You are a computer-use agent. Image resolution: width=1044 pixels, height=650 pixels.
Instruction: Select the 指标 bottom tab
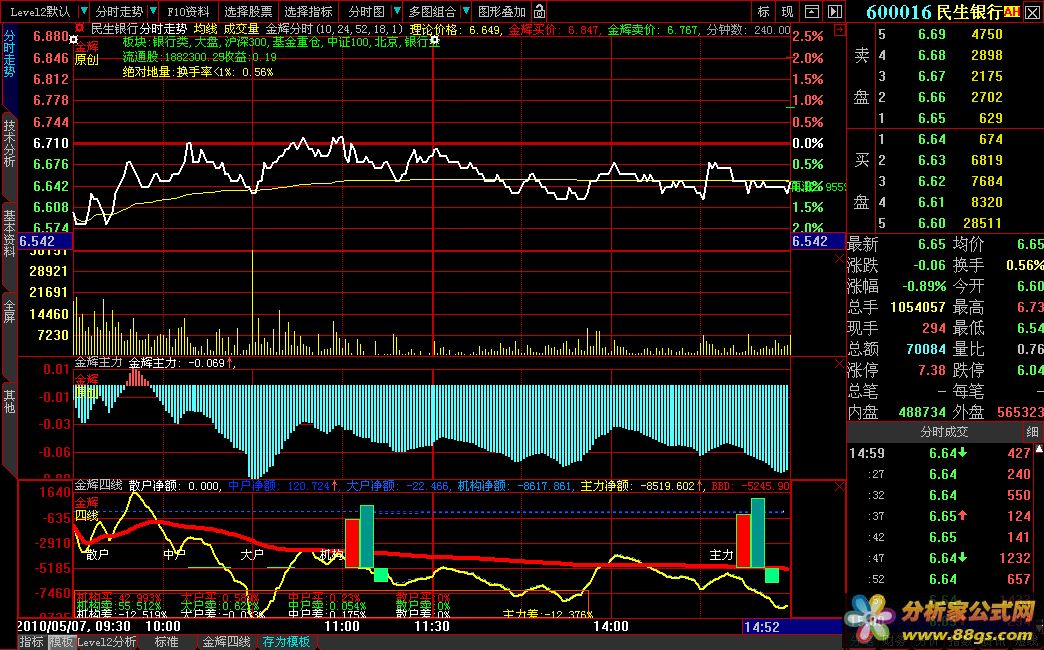pos(31,642)
